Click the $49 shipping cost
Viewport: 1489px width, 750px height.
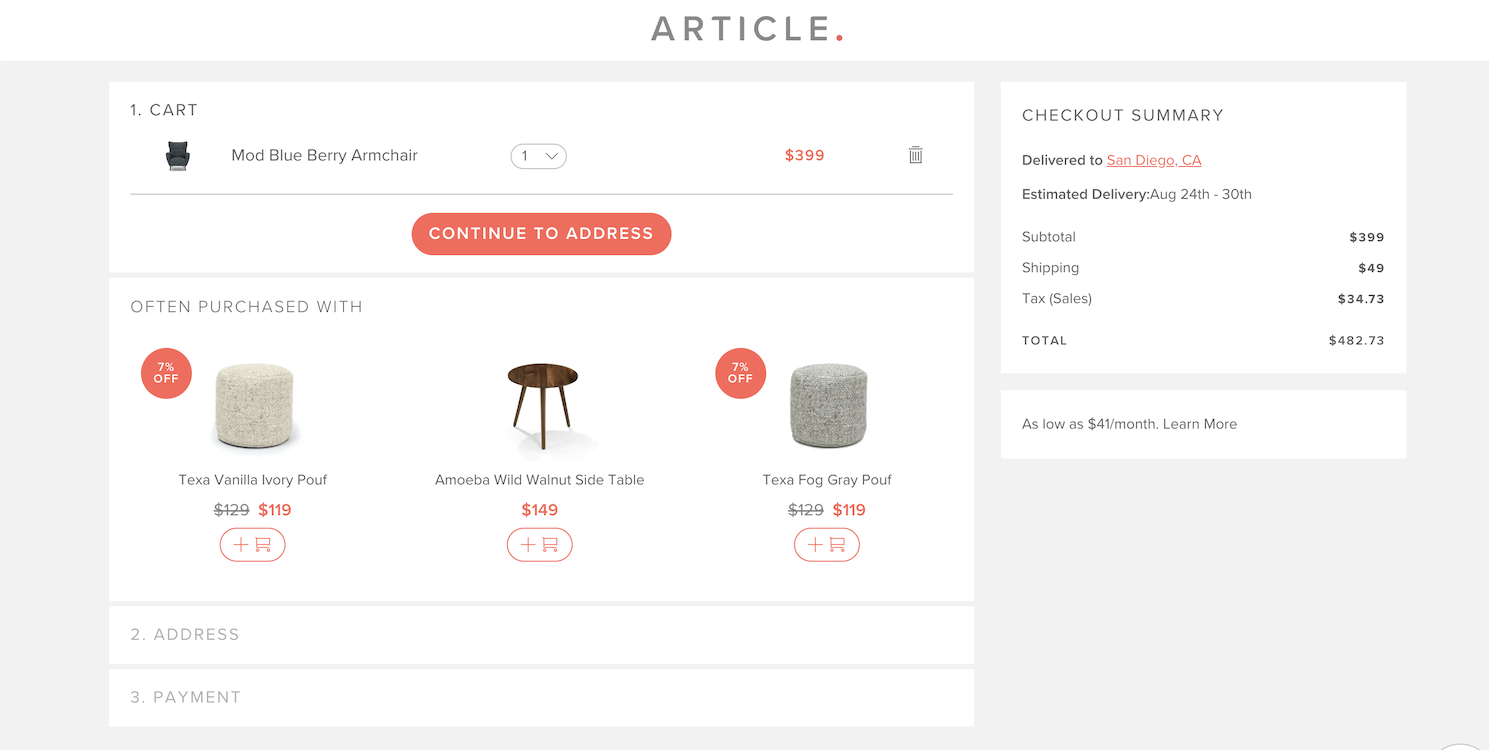pyautogui.click(x=1371, y=268)
